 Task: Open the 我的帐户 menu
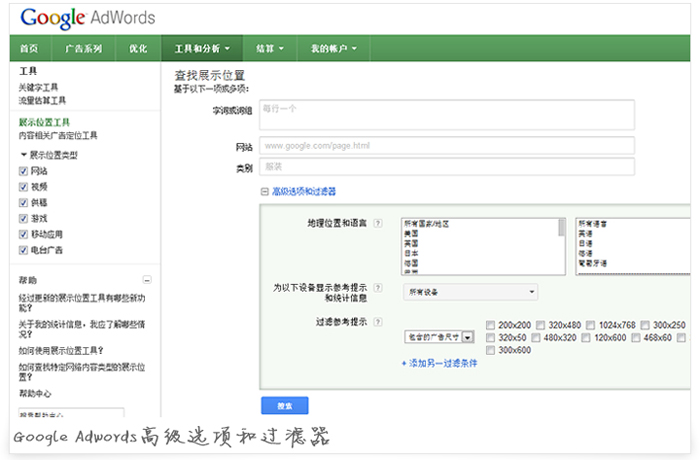(331, 48)
